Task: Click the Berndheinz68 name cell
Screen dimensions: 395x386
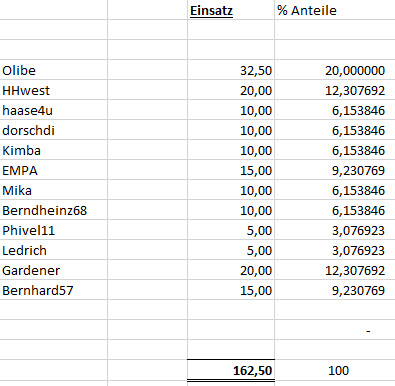Action: click(54, 210)
